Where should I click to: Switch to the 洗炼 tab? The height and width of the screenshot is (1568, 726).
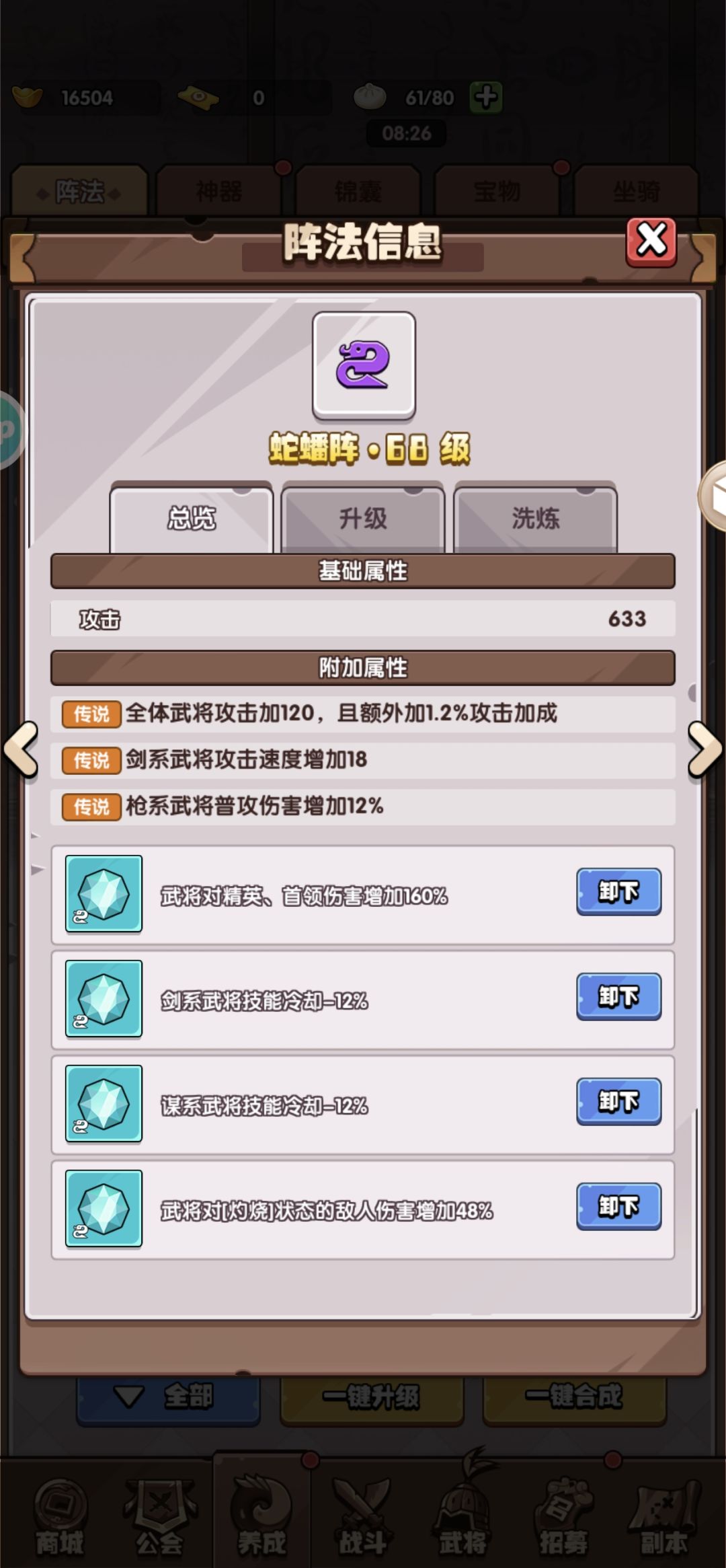[535, 518]
